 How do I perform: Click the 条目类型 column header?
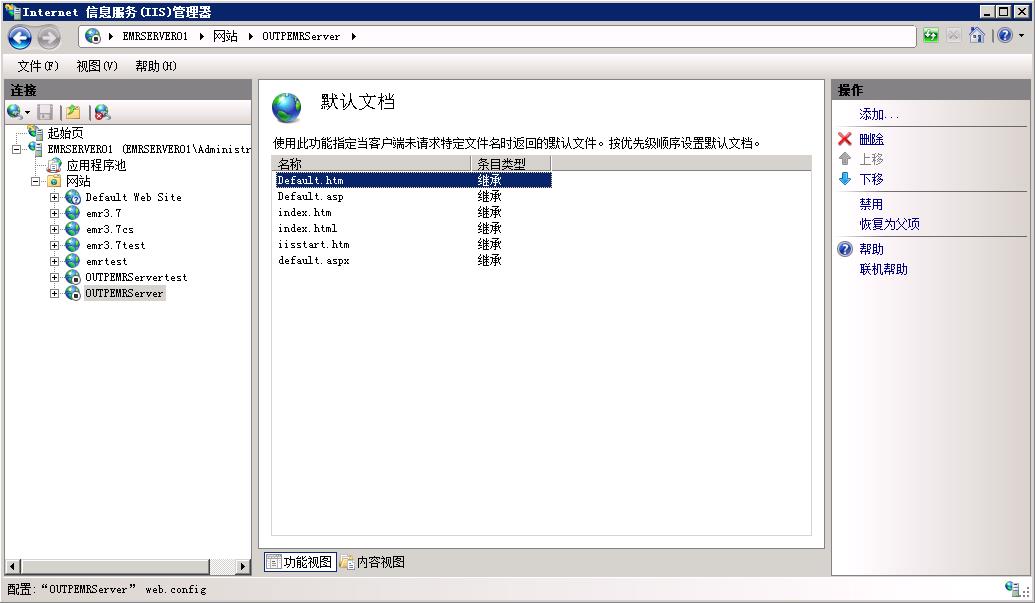[x=511, y=164]
